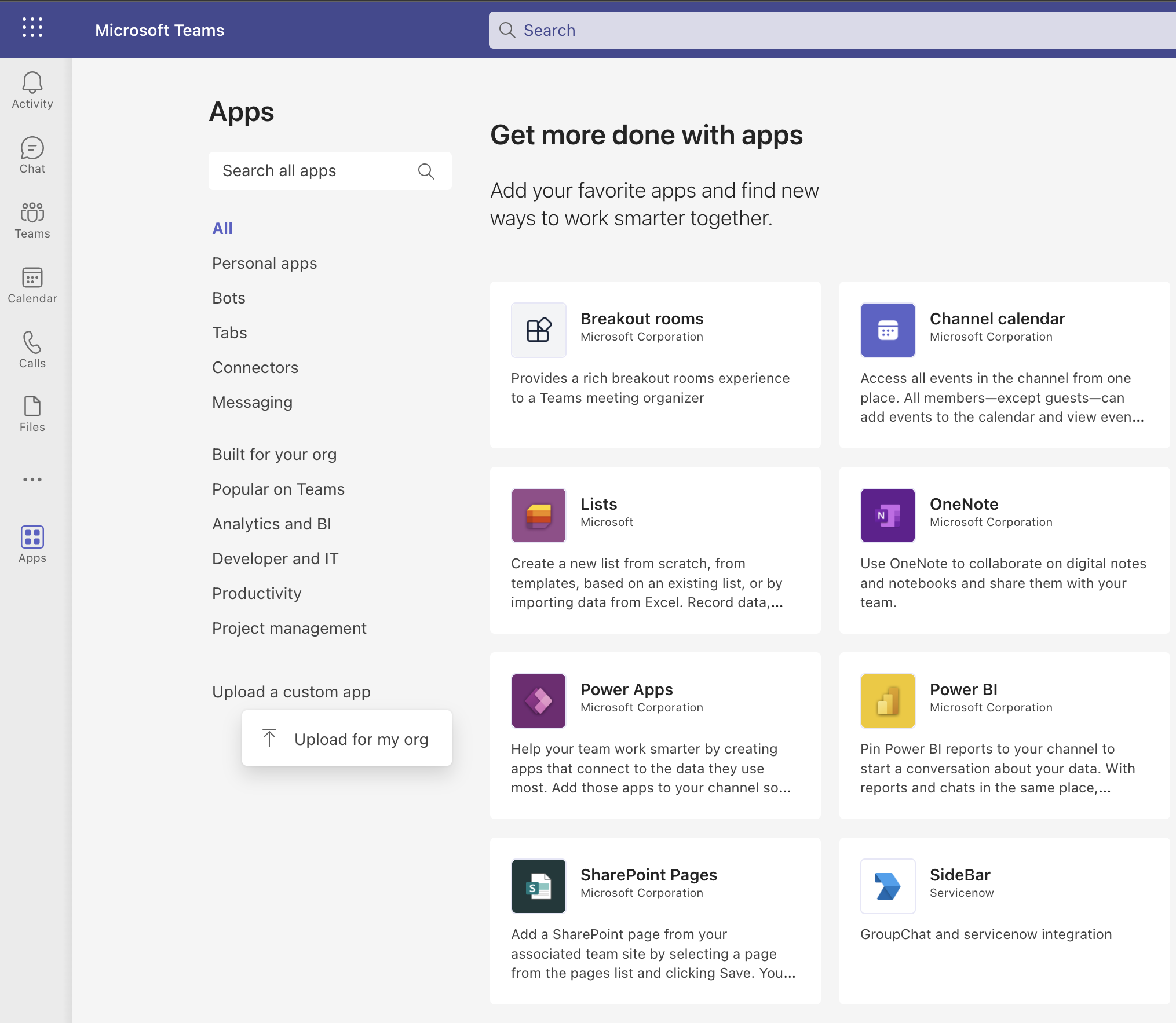1176x1023 pixels.
Task: Filter apps by Connectors
Action: 255,367
